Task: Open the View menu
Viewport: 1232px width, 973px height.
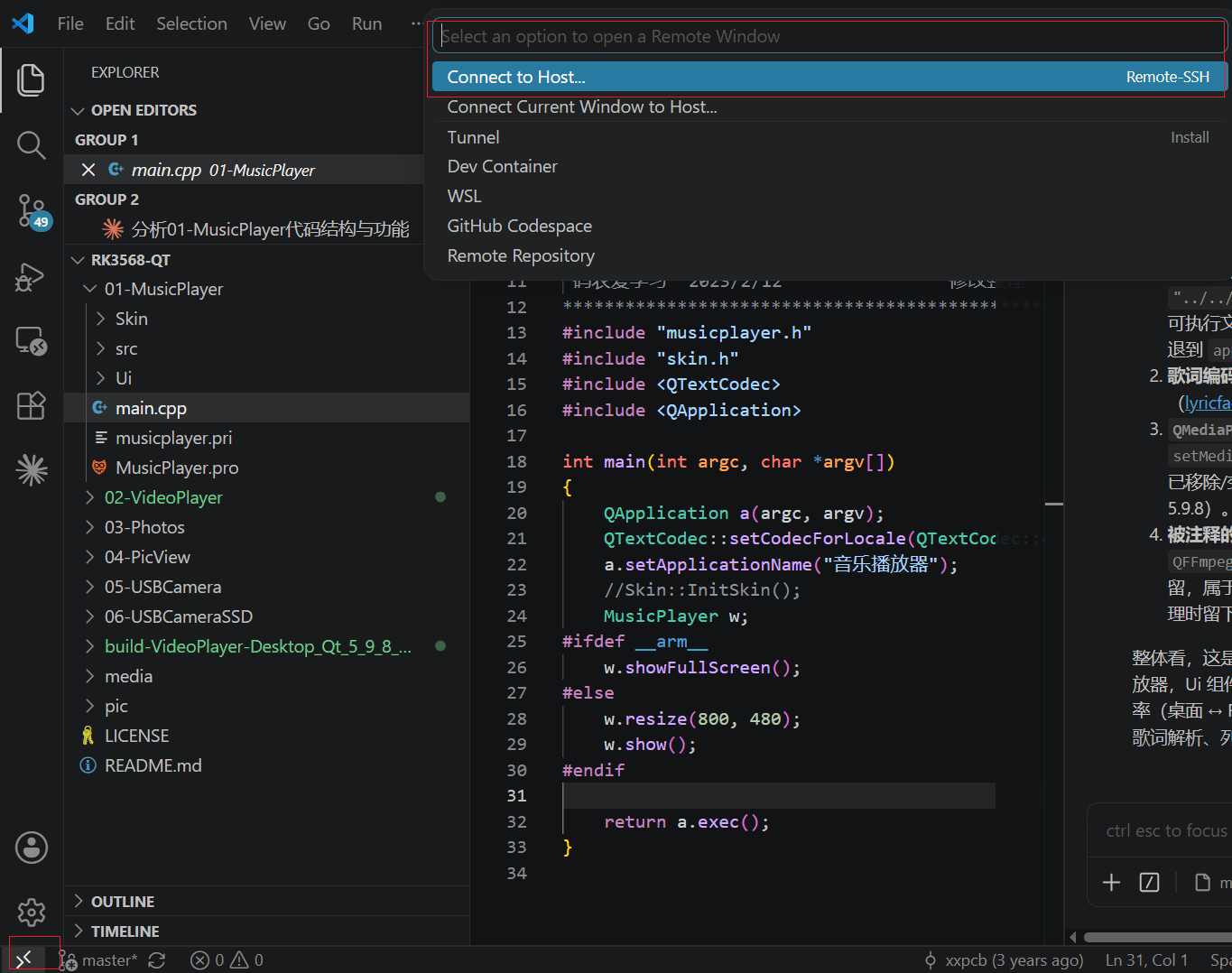Action: [267, 23]
